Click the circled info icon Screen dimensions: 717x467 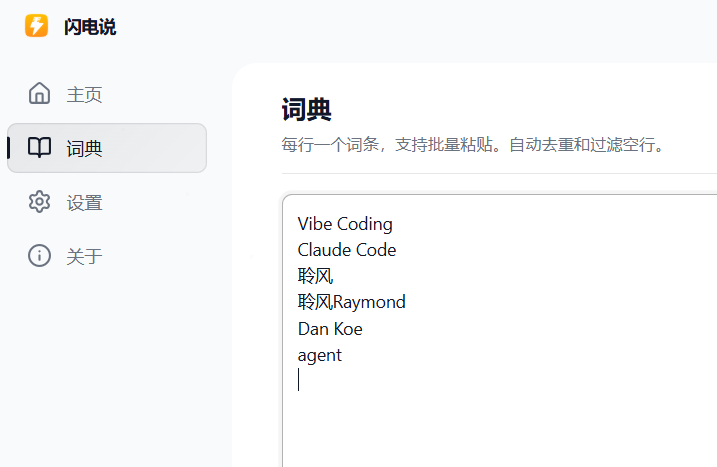[x=40, y=256]
